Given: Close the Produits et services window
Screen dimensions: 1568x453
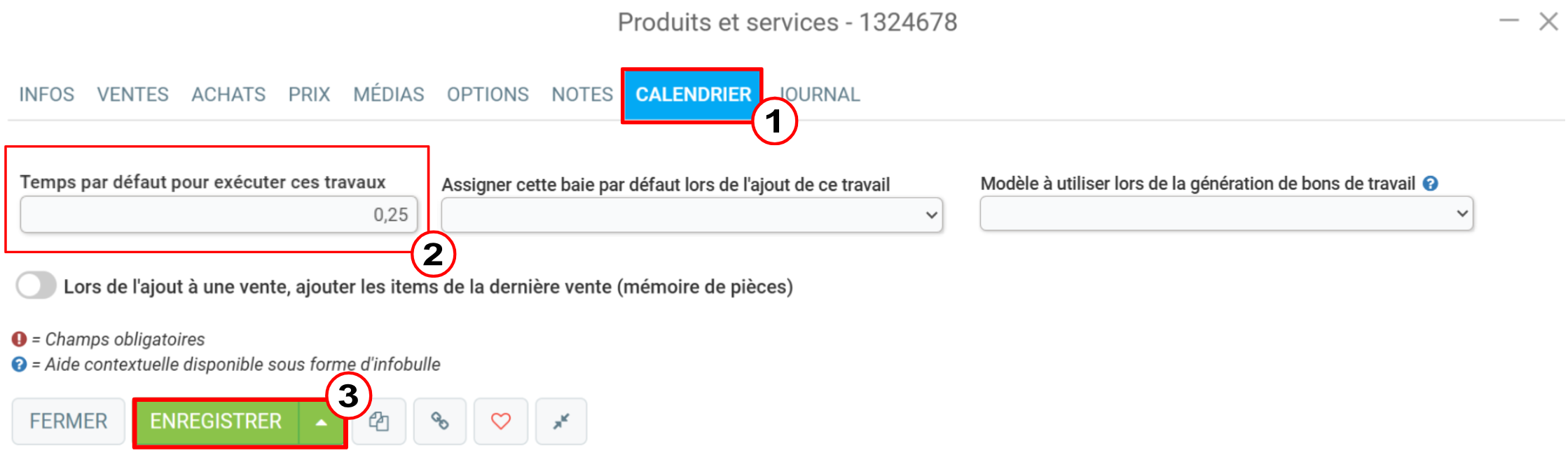Looking at the screenshot, I should click(1549, 22).
